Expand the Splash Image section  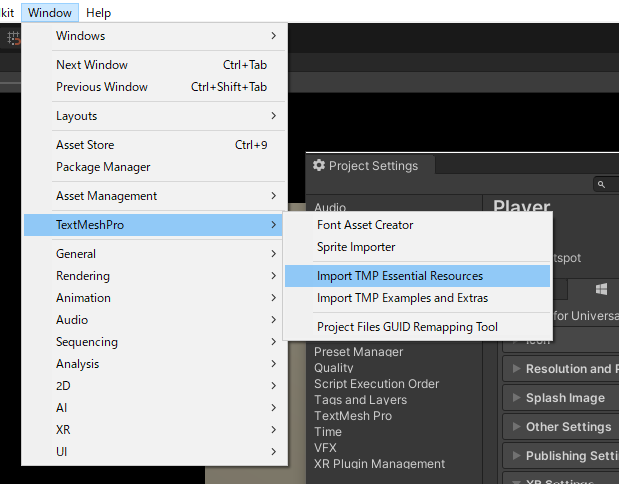pyautogui.click(x=561, y=398)
